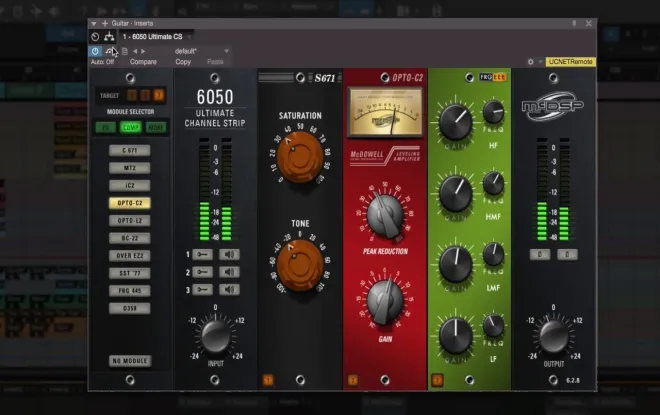Choose the OVER EZ2 module

coord(130,255)
